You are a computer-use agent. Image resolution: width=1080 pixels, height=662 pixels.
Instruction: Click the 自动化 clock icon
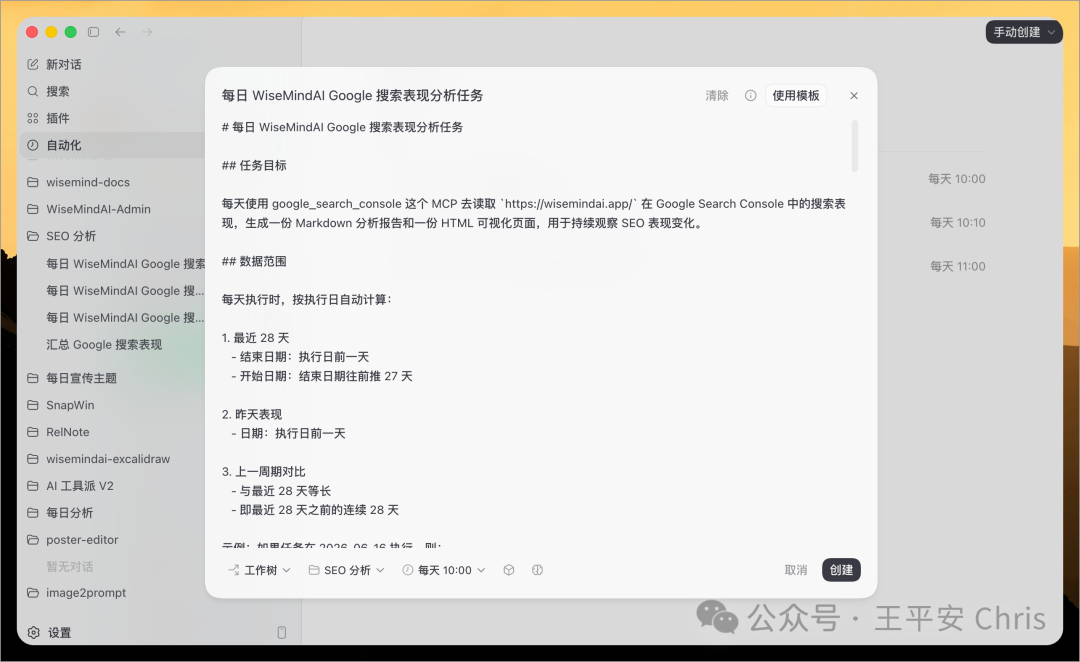(32, 145)
